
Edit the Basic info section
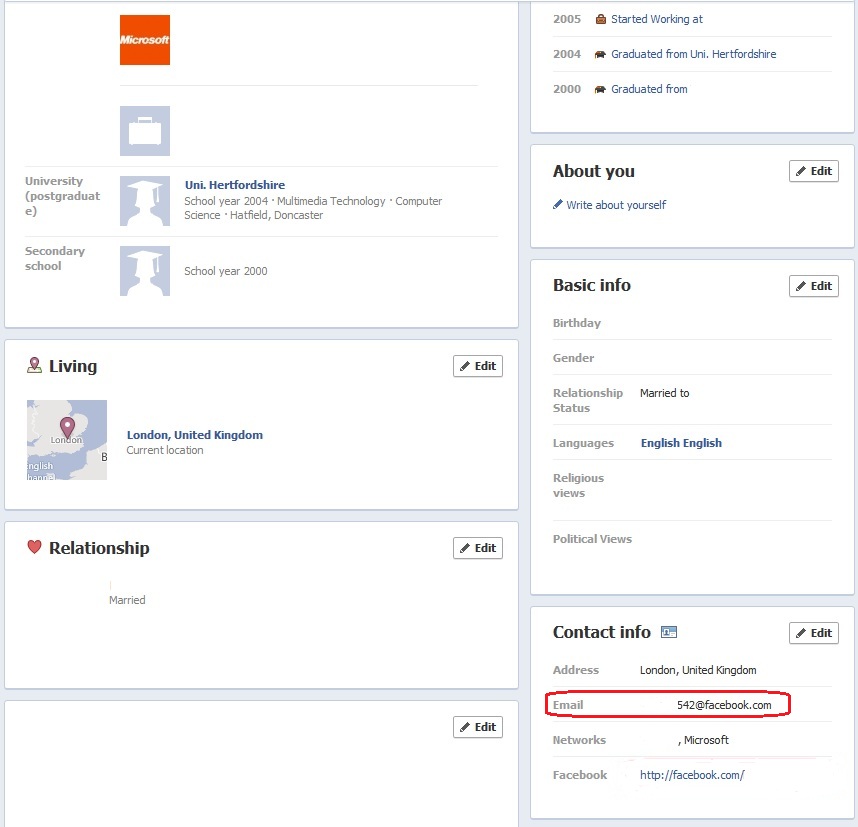pos(813,285)
